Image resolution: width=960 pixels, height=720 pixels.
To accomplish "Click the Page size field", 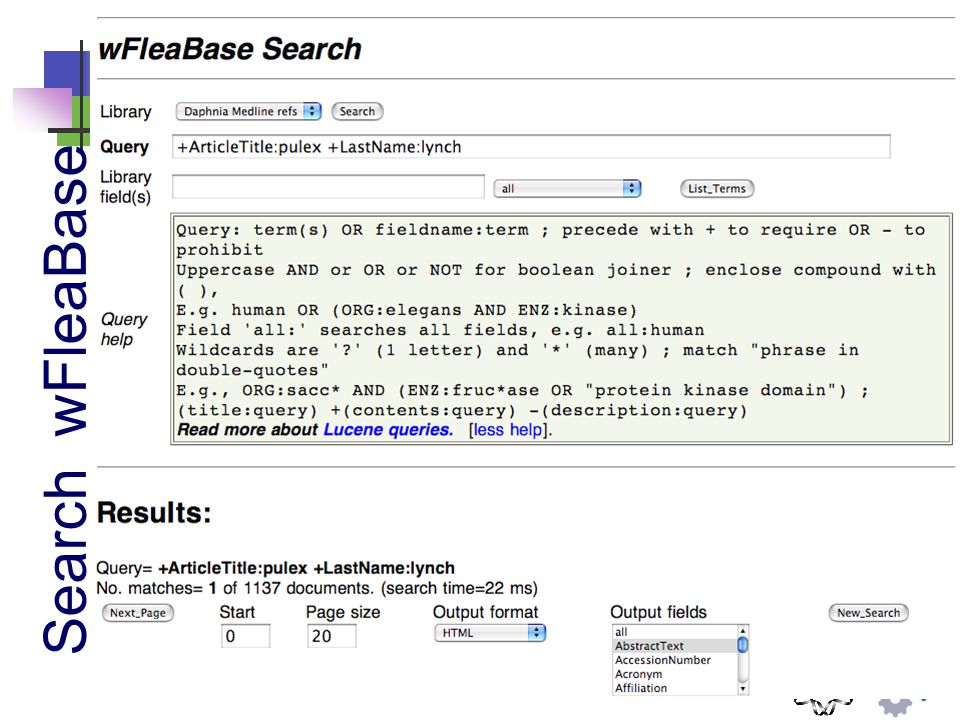I will [331, 636].
